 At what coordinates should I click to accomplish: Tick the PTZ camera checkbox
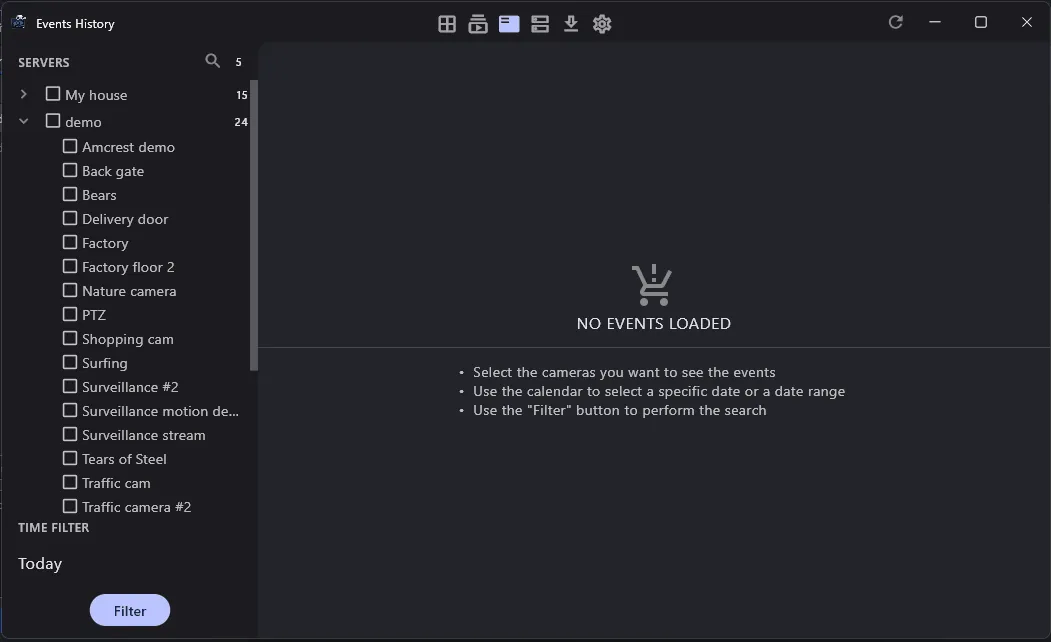(x=70, y=314)
